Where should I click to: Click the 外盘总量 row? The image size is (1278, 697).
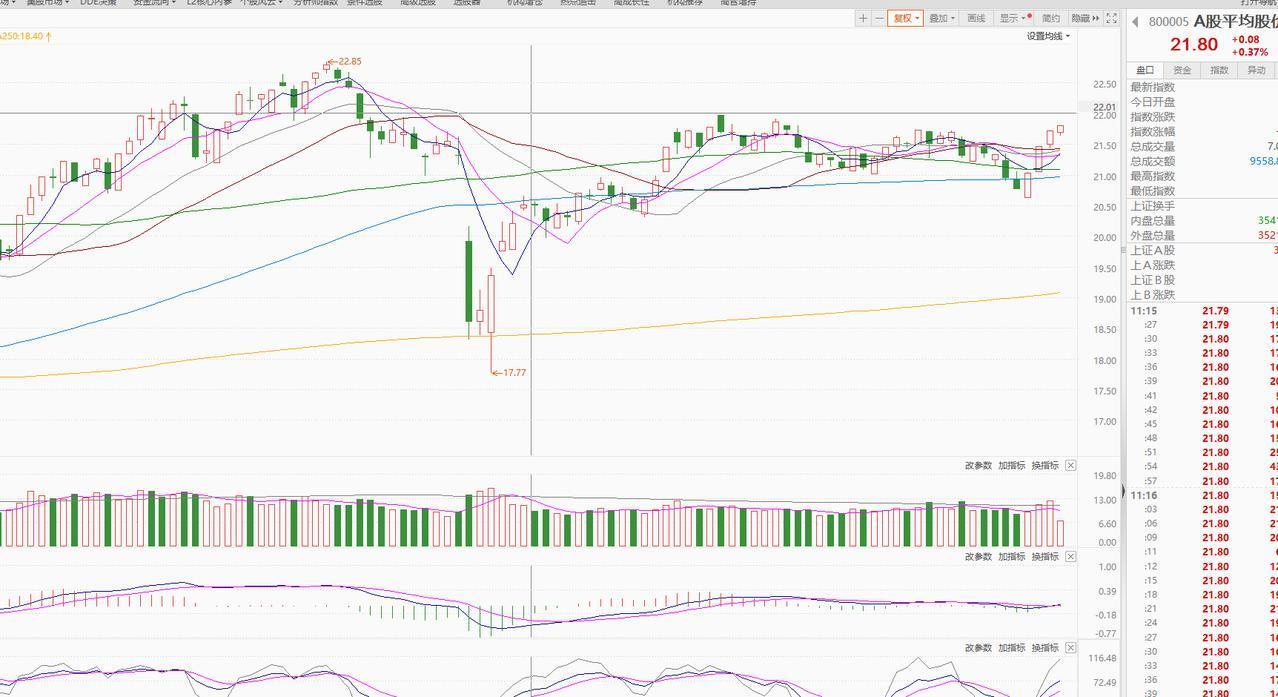[1203, 235]
